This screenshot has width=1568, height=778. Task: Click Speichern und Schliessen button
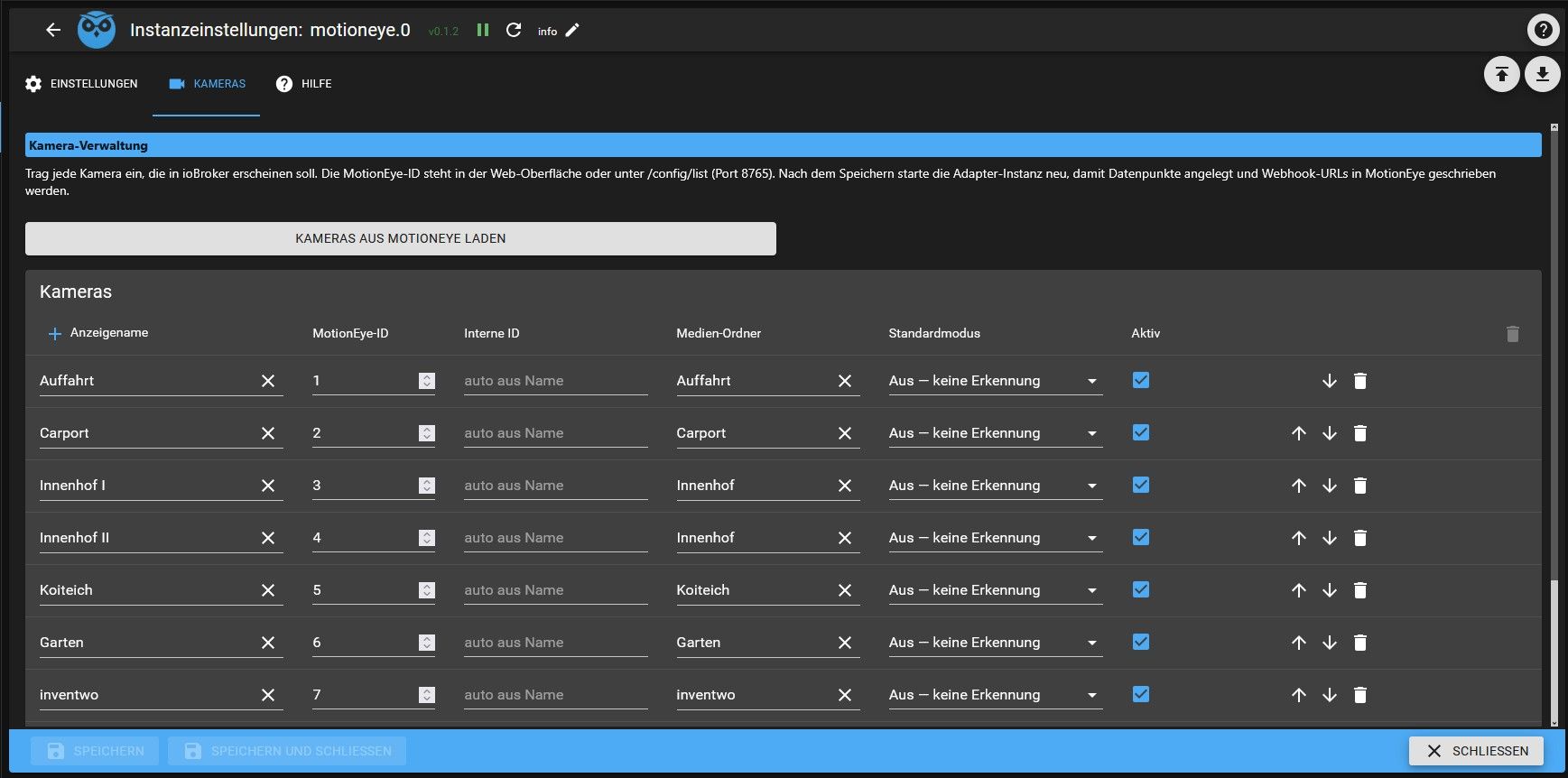pyautogui.click(x=287, y=751)
